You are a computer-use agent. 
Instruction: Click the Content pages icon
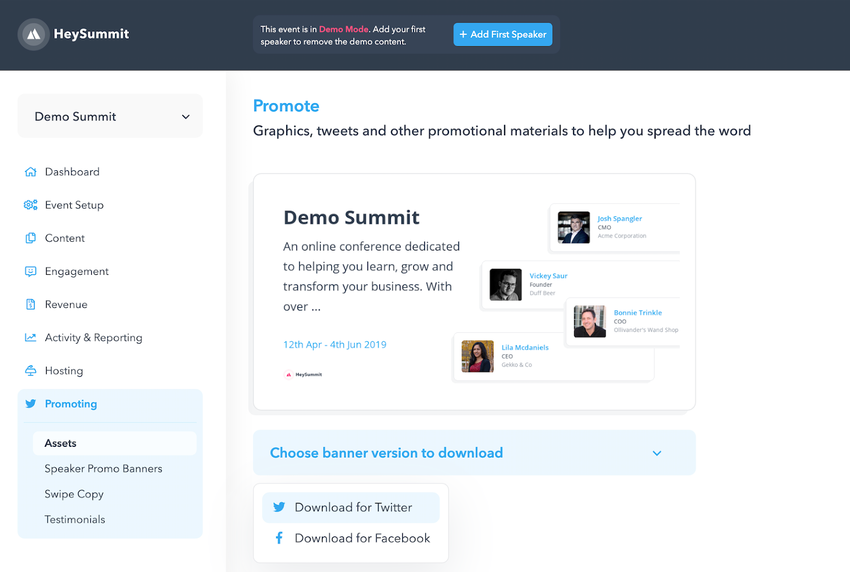[x=30, y=238]
